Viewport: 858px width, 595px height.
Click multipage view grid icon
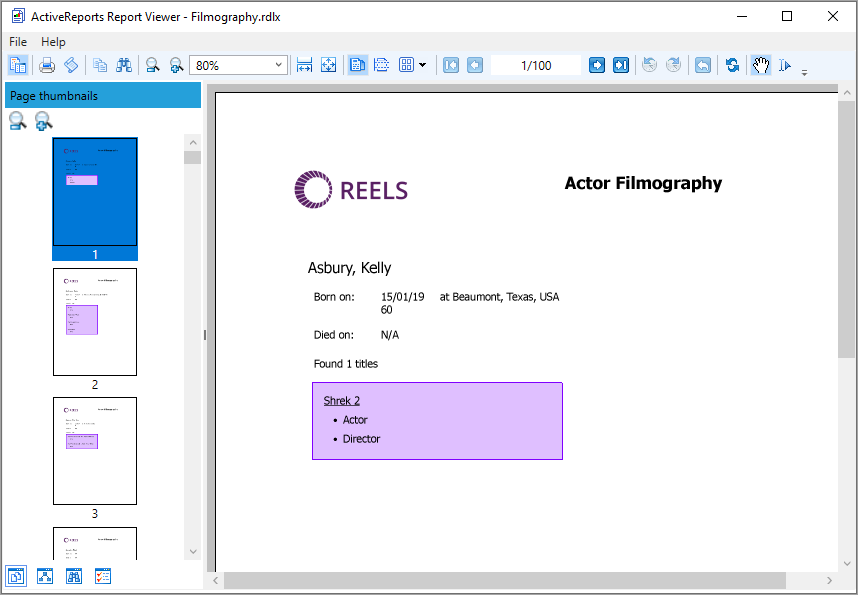click(x=407, y=65)
